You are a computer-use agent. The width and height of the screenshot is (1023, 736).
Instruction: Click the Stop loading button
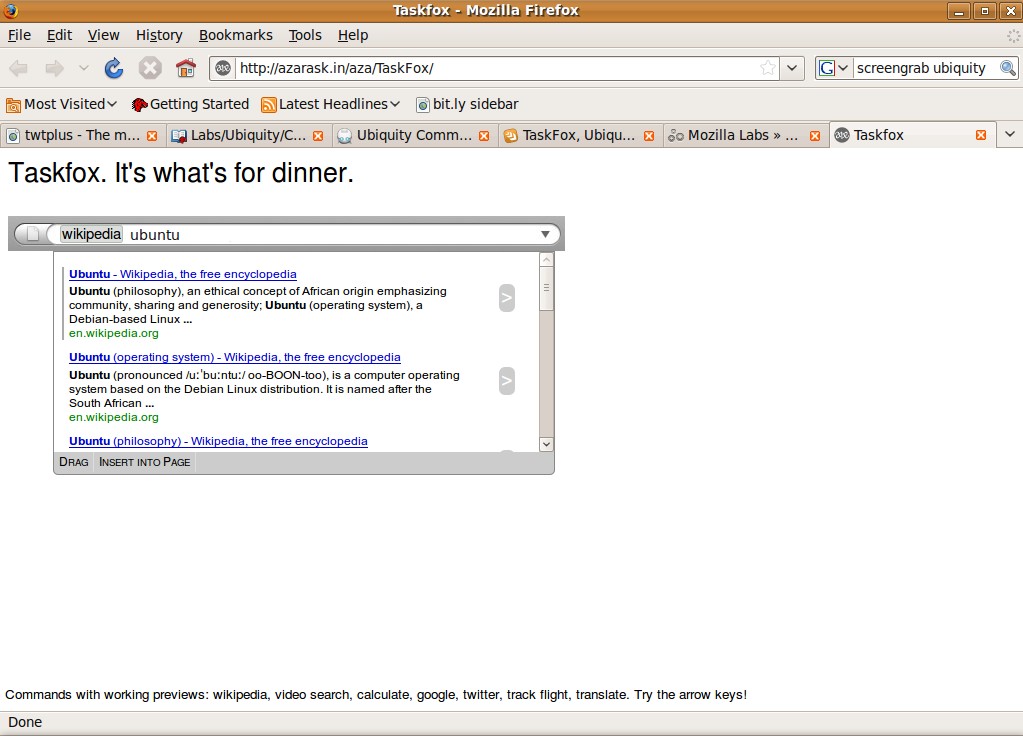point(149,68)
